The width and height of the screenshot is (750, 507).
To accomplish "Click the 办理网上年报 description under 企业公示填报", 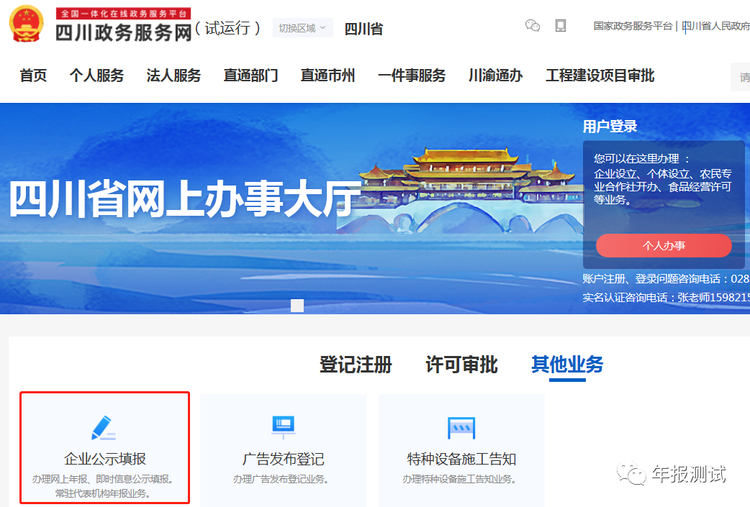I will [103, 486].
